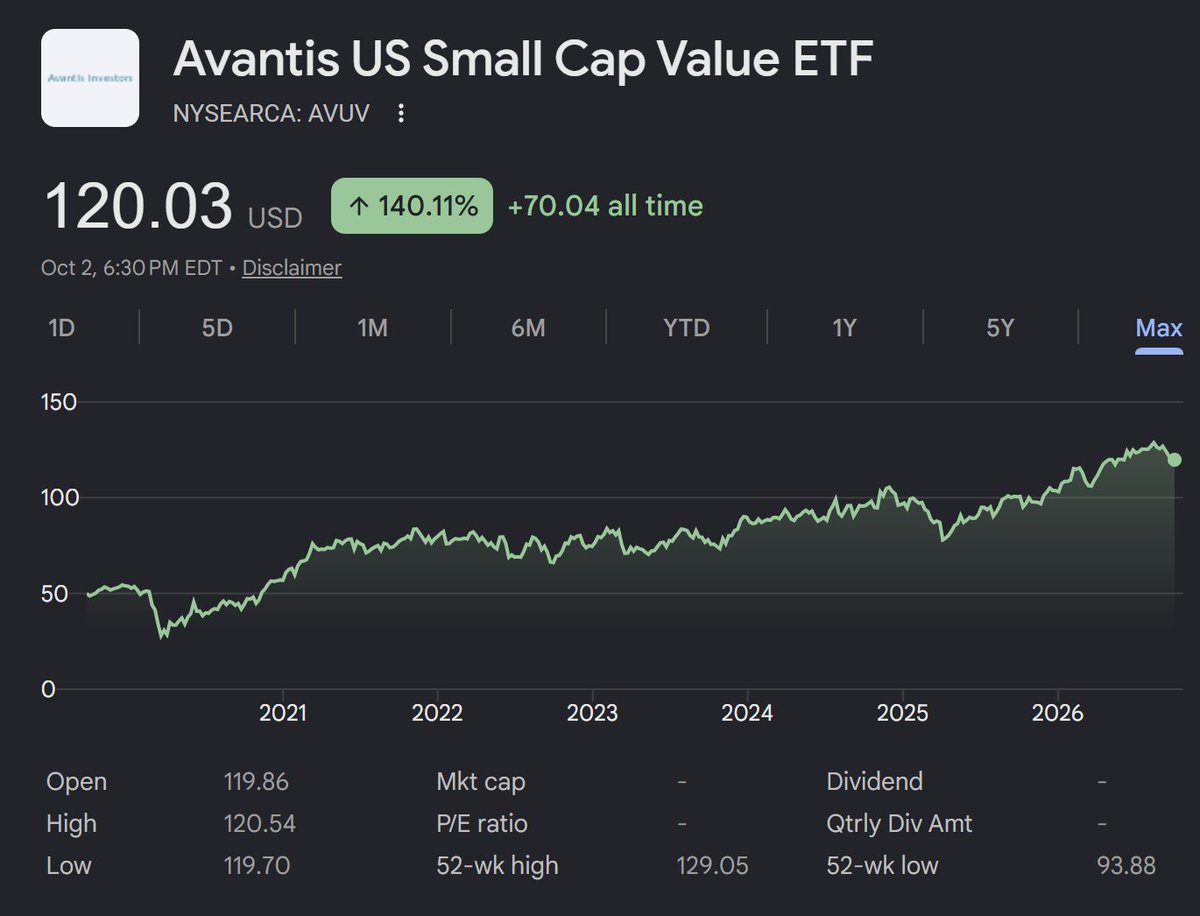The height and width of the screenshot is (916, 1200).
Task: Switch to the 6M chart range
Action: 528,328
